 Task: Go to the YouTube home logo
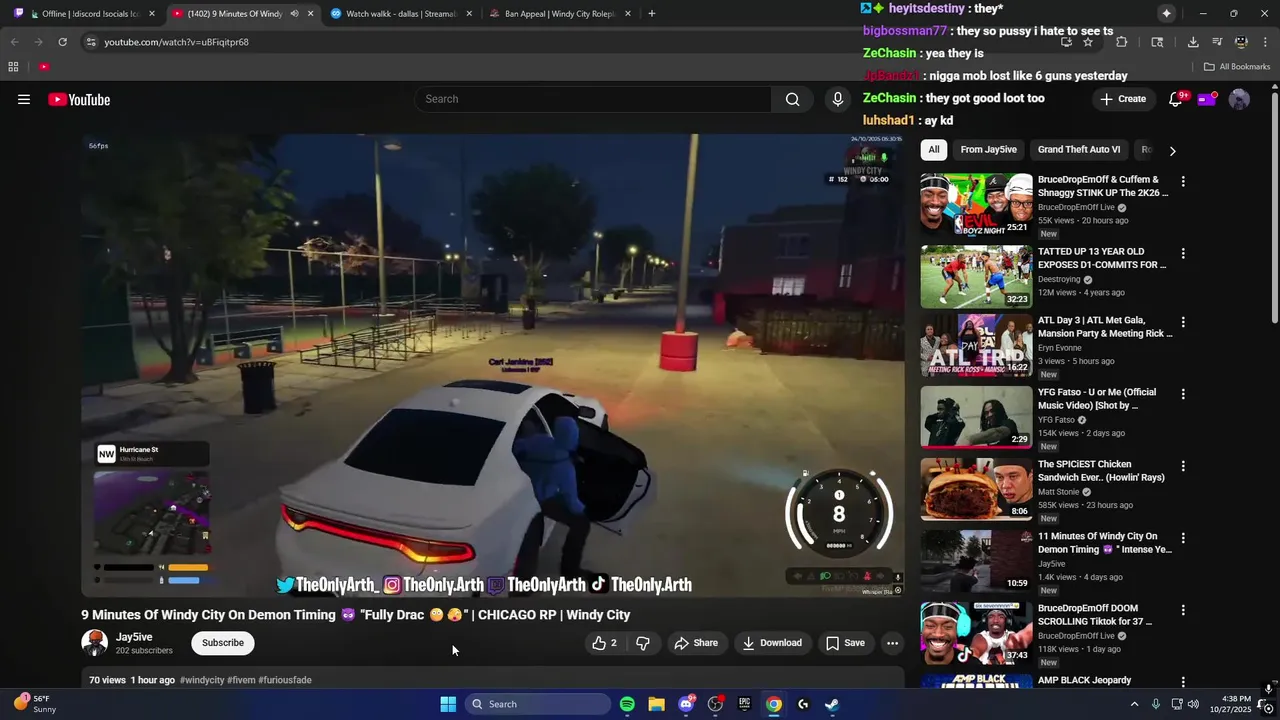click(79, 99)
